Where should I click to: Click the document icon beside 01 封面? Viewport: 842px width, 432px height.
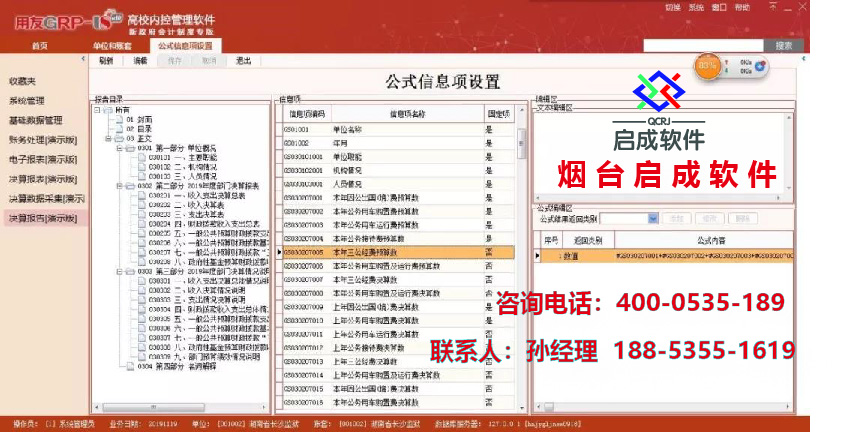click(x=119, y=119)
